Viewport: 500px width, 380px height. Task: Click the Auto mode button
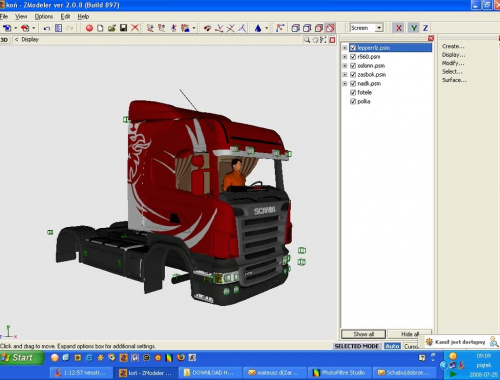click(x=392, y=346)
